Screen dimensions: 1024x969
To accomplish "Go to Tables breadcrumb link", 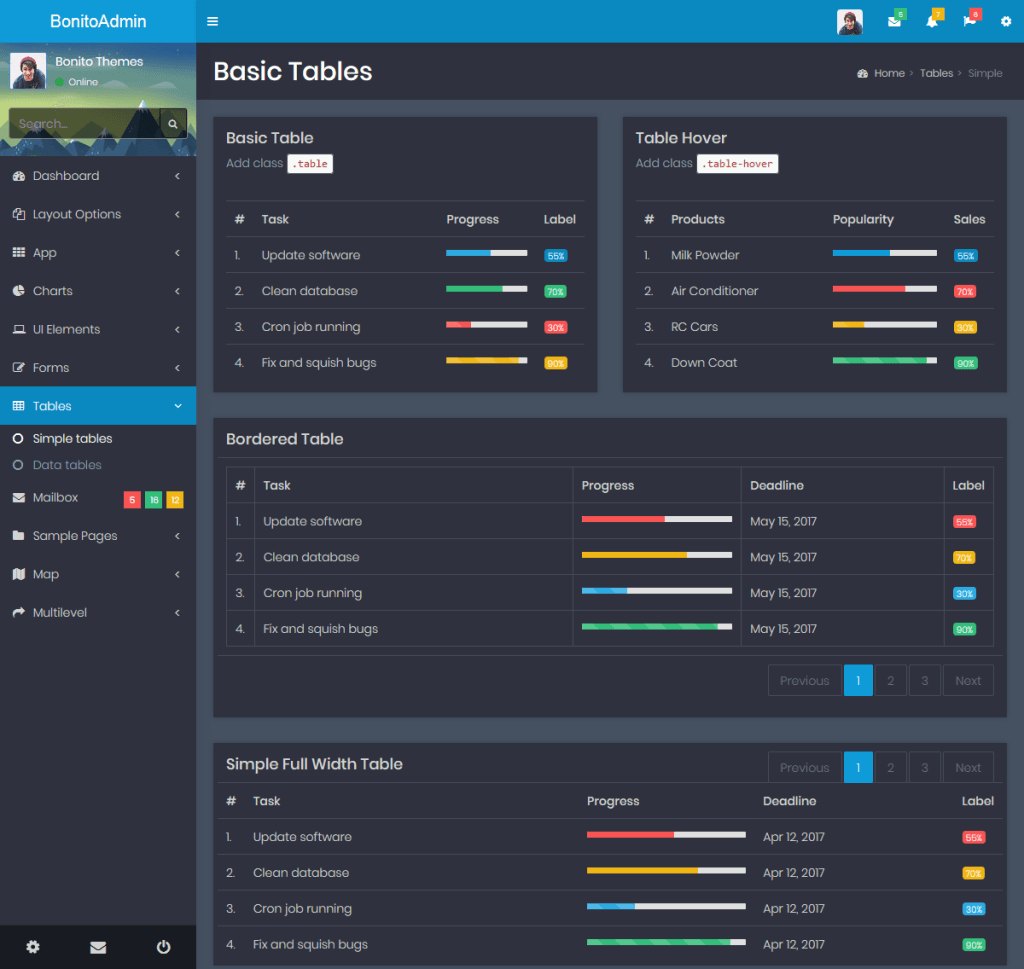I will pos(936,73).
